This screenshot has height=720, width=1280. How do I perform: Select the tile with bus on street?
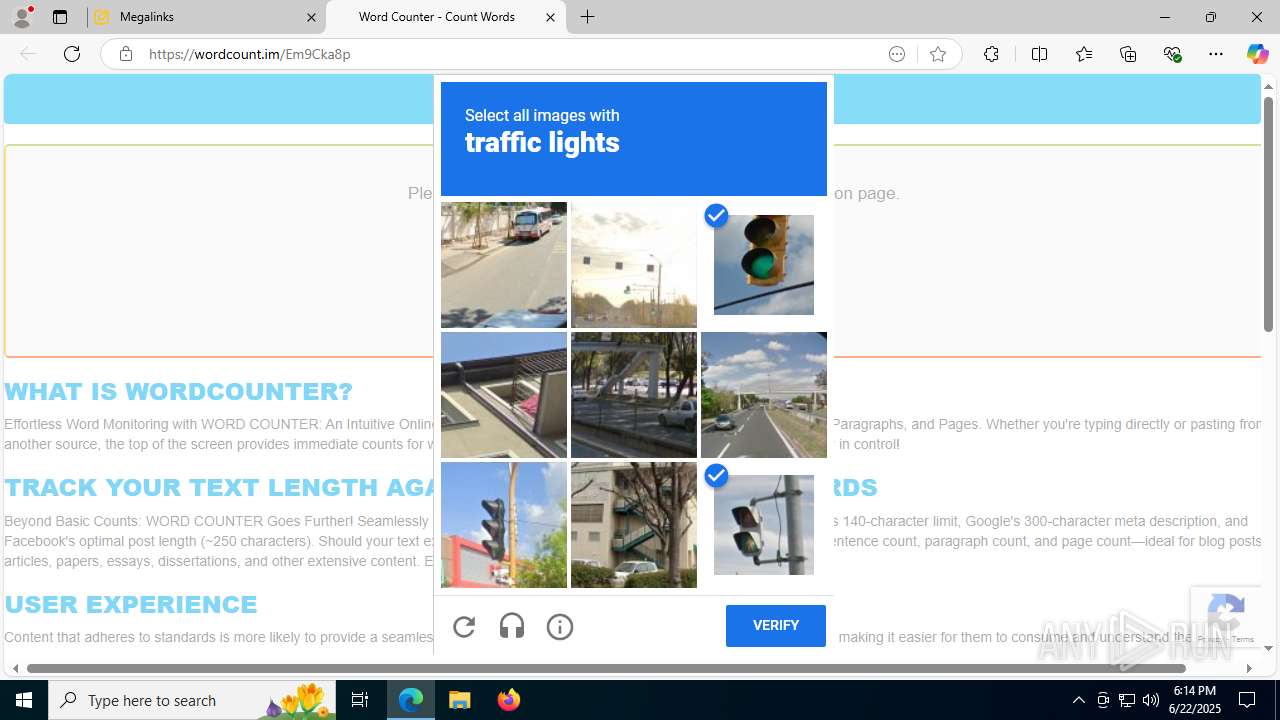504,265
